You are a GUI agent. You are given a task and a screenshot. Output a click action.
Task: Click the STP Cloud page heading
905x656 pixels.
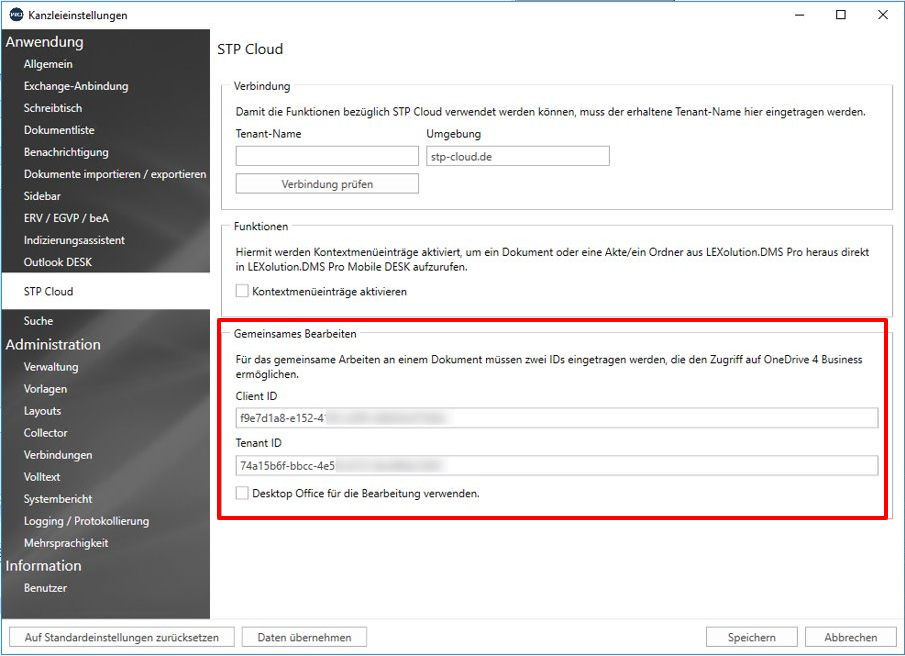point(250,49)
